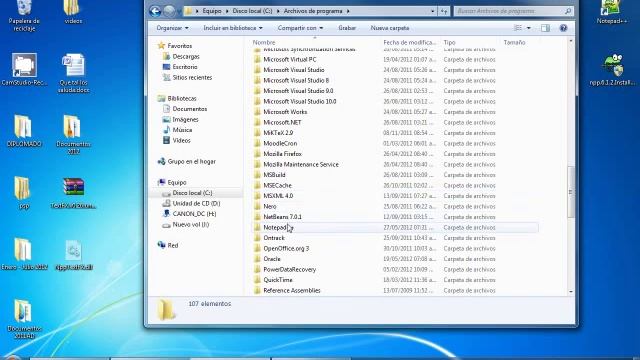Select the QuickTime folder
The width and height of the screenshot is (640, 360).
click(x=278, y=280)
